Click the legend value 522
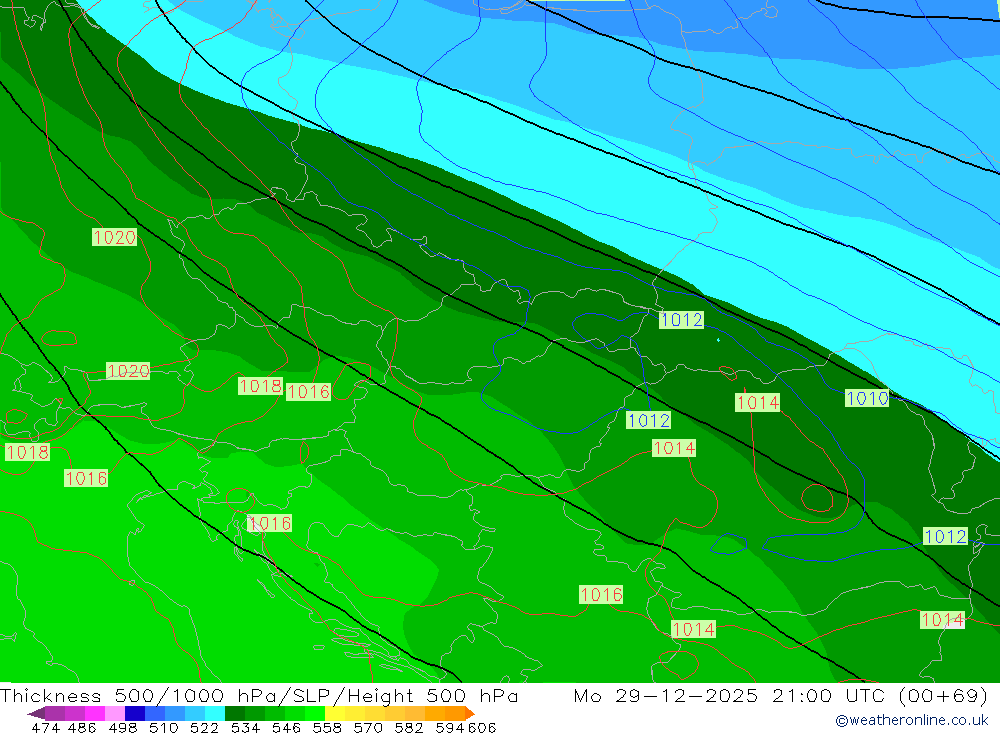1000x733 pixels. click(204, 727)
